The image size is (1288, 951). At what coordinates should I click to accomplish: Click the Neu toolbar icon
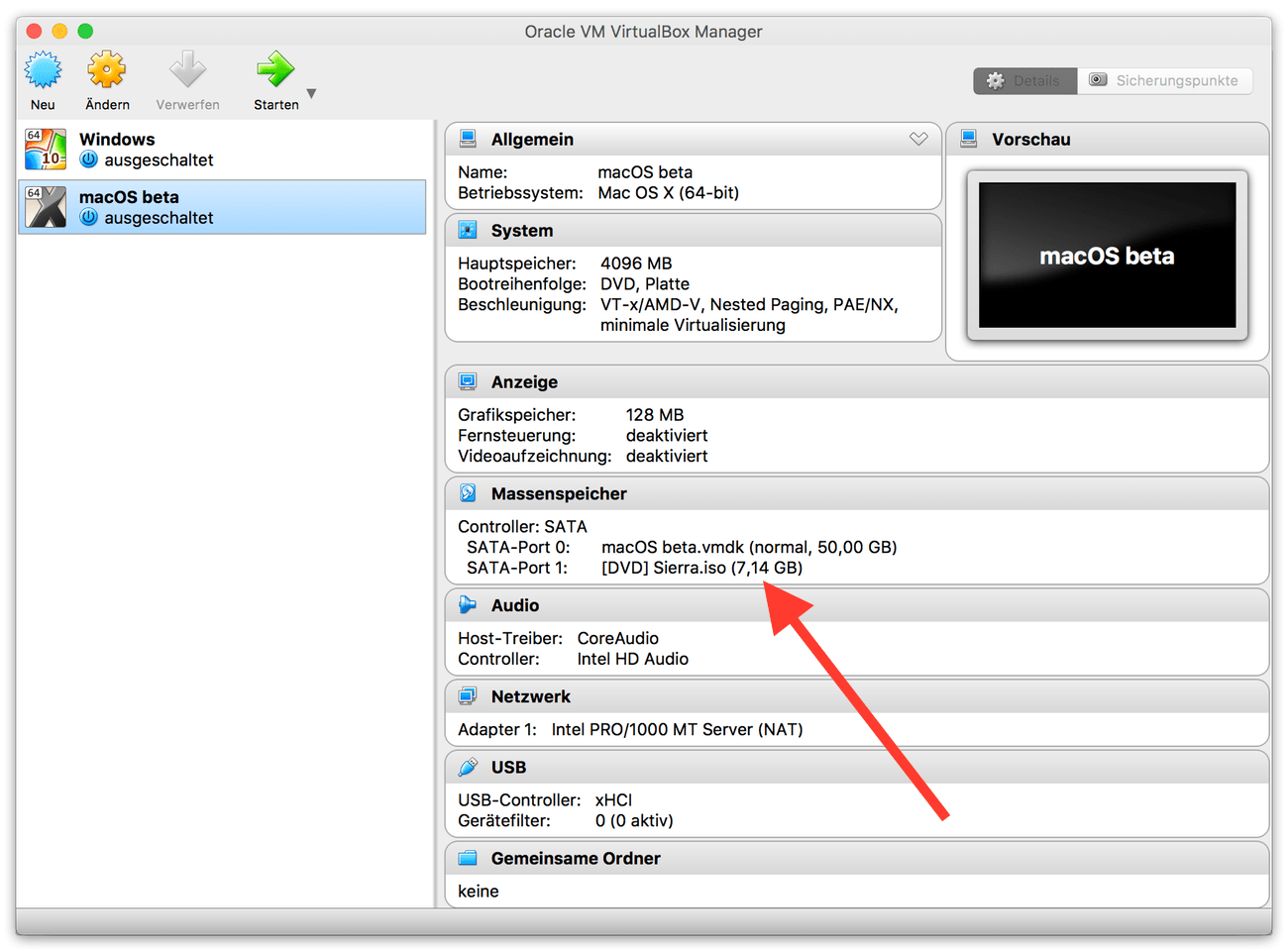pos(43,70)
